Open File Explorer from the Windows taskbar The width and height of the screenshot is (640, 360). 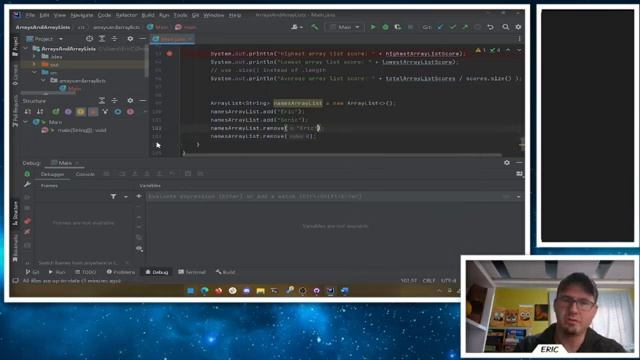[260, 291]
